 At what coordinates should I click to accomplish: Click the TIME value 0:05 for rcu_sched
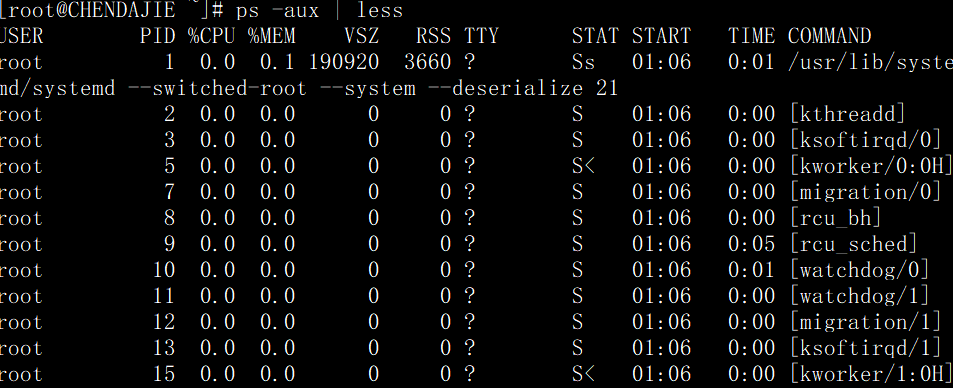752,244
